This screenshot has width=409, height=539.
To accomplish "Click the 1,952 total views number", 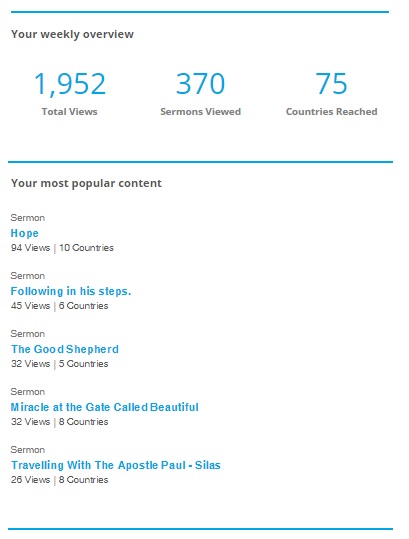I will (70, 84).
